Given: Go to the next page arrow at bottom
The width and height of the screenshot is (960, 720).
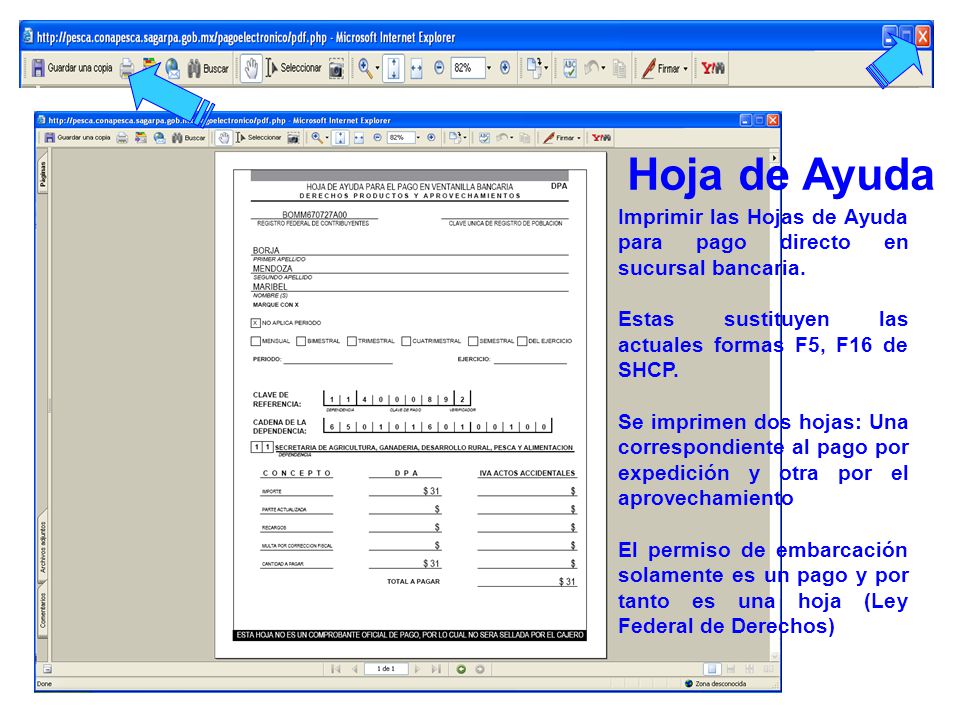Looking at the screenshot, I should tap(418, 669).
